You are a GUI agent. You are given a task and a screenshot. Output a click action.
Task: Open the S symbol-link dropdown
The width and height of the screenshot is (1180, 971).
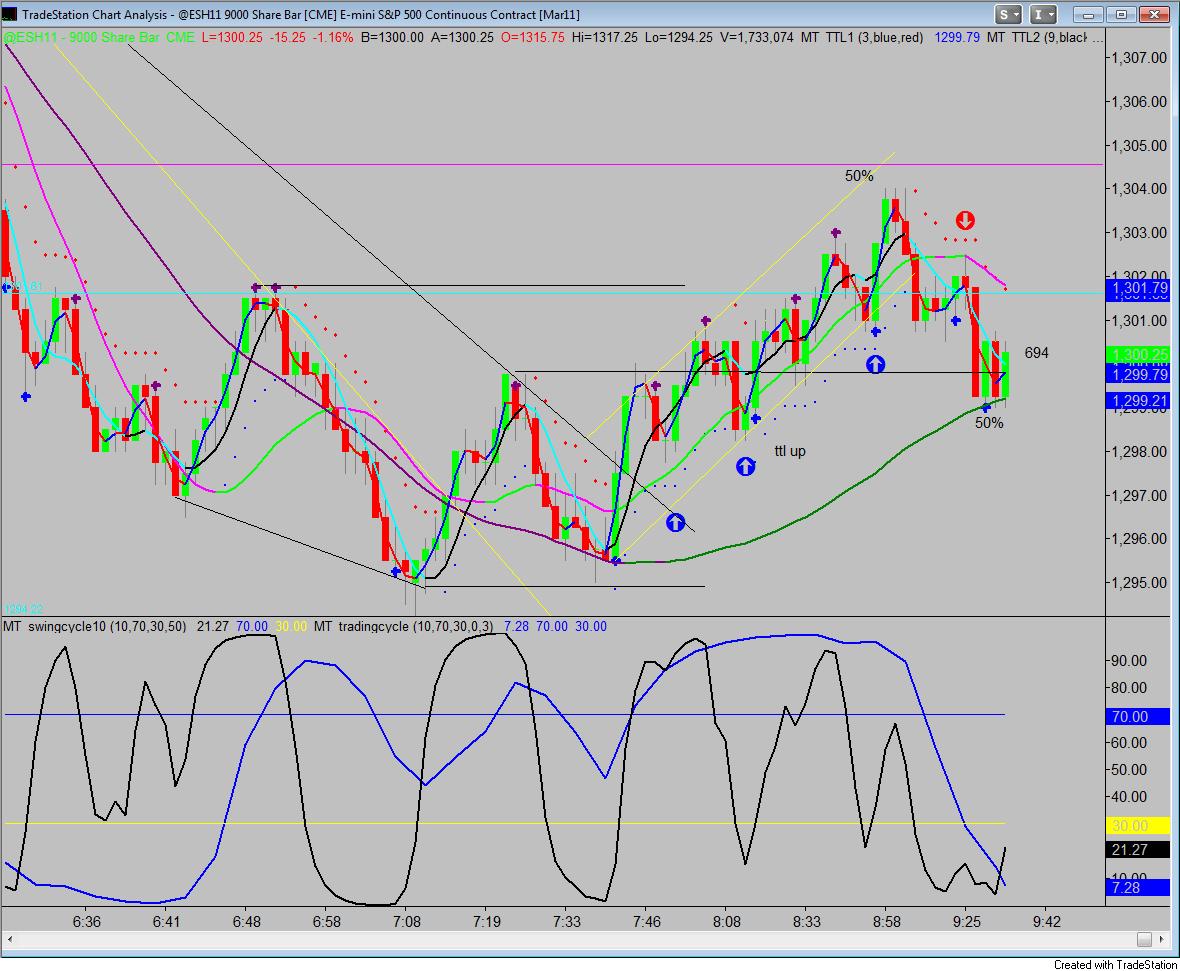pos(1008,14)
